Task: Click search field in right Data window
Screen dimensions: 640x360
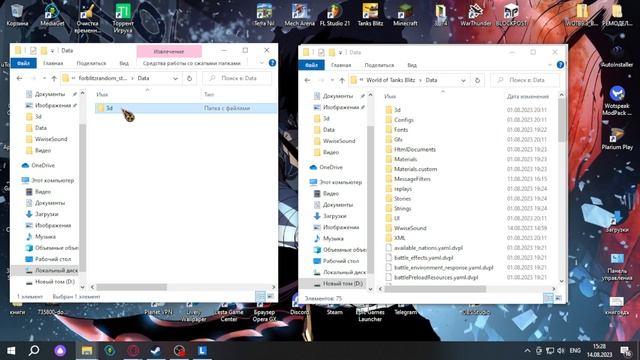Action: tap(525, 80)
